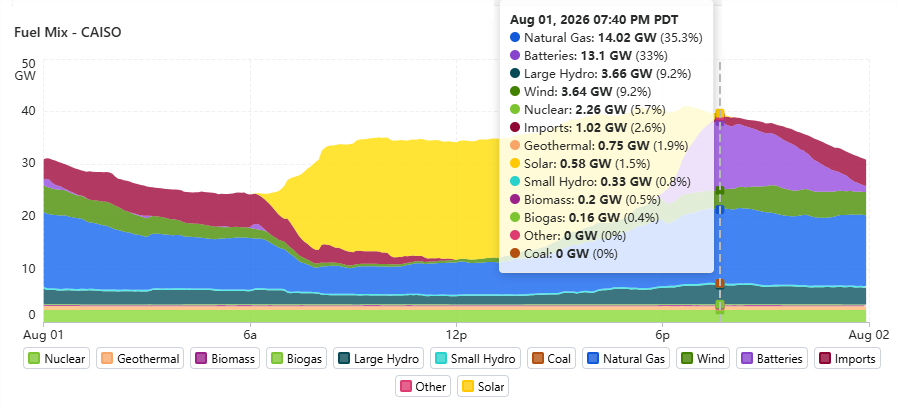Viewport: 897px width, 404px height.
Task: Click the Imports 1.02 GW tooltip row
Action: tap(587, 128)
